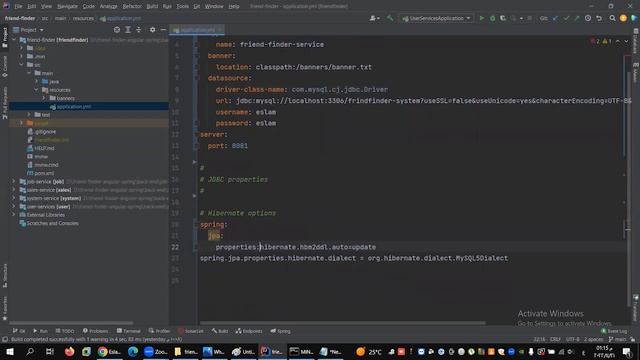
Task: Open Windows Start menu
Action: coord(10,351)
